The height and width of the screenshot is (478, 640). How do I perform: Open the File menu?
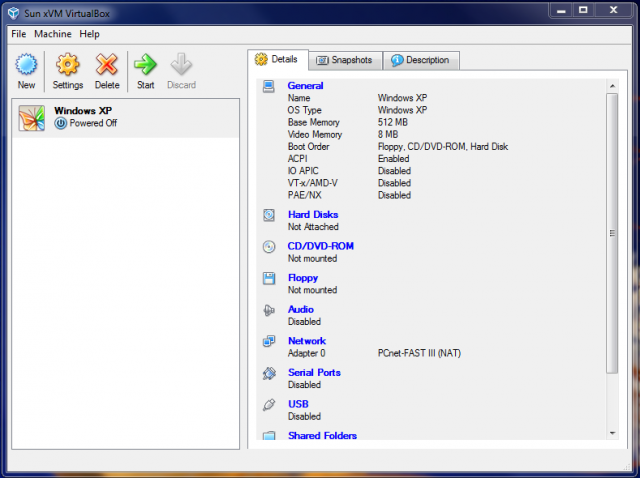click(18, 34)
